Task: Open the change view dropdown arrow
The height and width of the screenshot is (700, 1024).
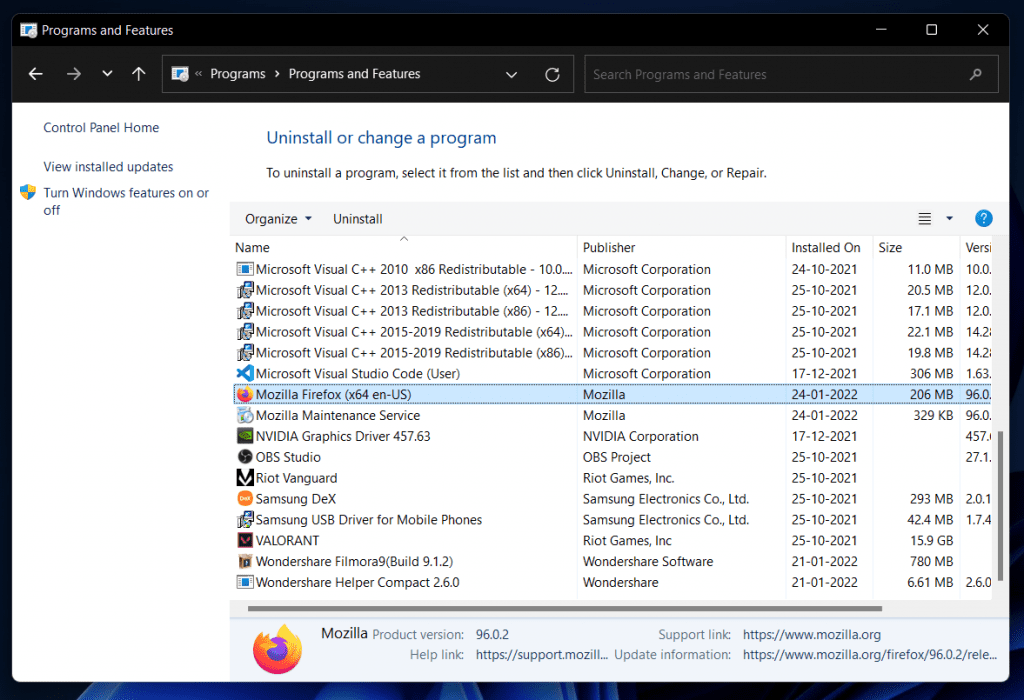Action: (x=948, y=218)
